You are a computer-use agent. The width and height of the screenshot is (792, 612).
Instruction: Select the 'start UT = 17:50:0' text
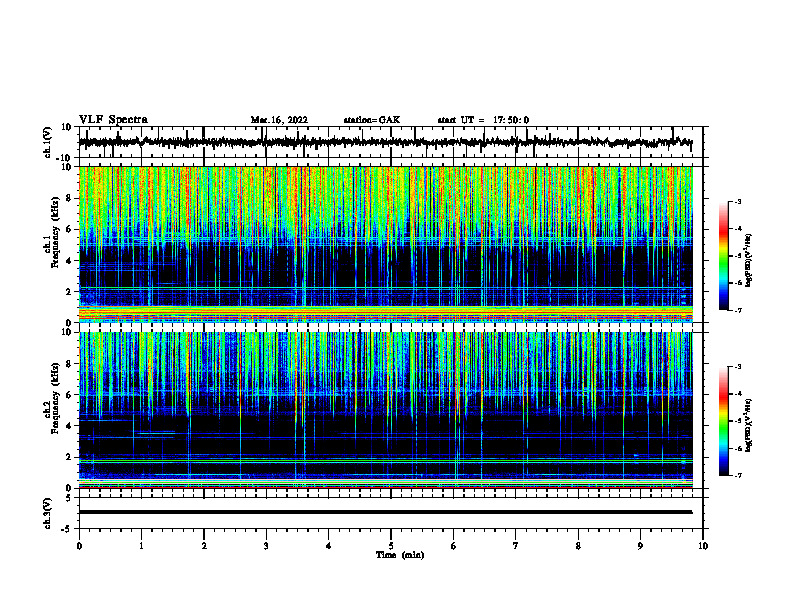[483, 120]
